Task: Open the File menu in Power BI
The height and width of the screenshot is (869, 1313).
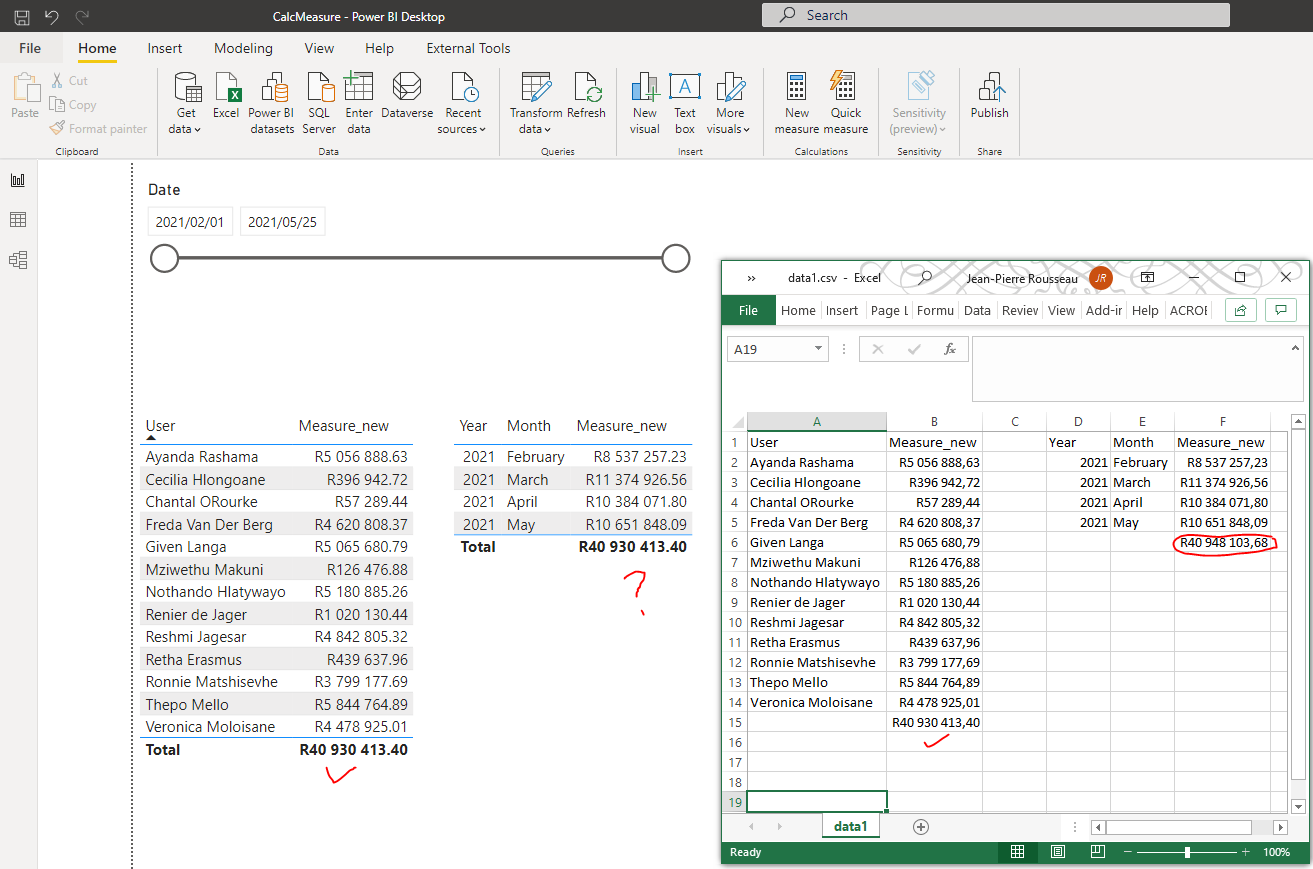Action: (30, 48)
